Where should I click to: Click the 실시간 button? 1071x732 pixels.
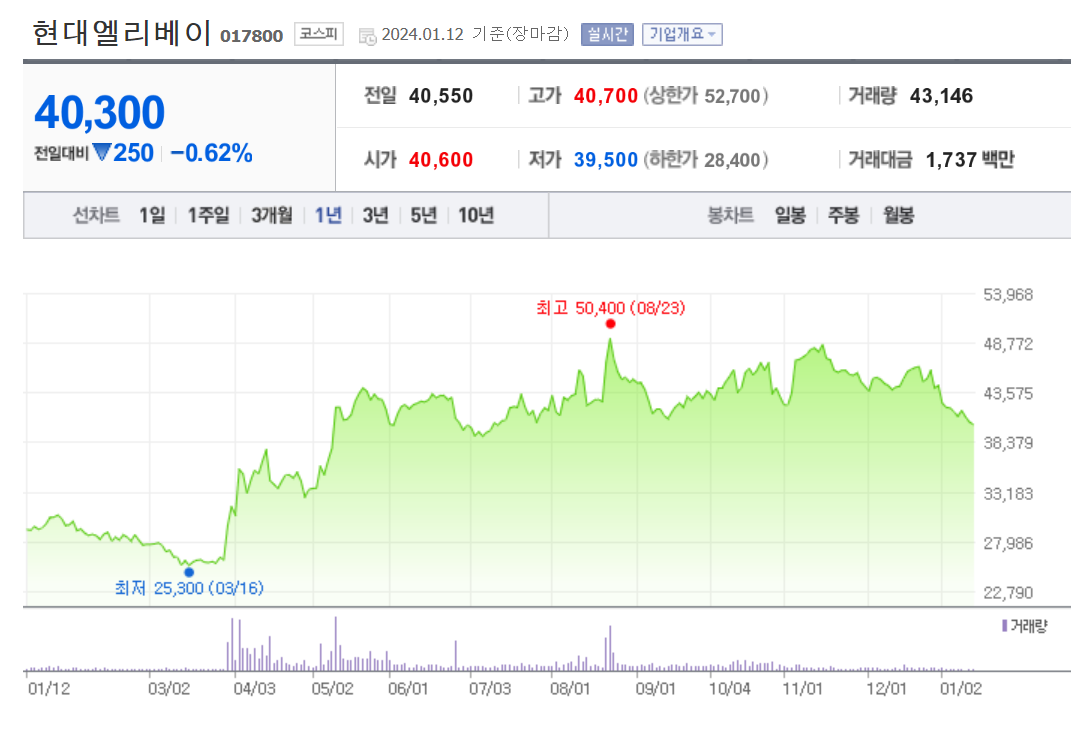tap(607, 34)
